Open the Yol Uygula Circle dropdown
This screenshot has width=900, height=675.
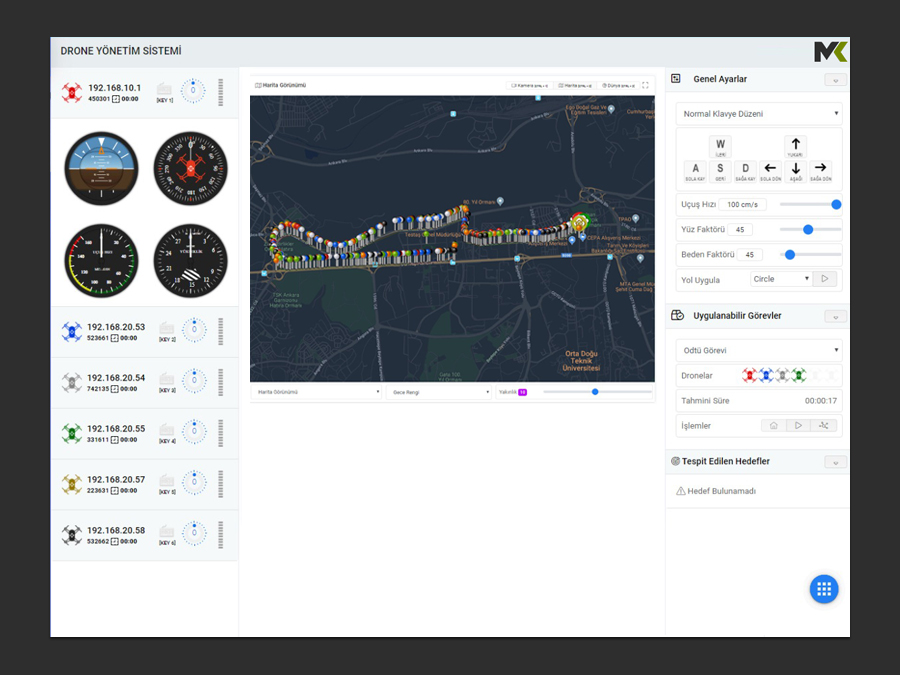[x=781, y=279]
